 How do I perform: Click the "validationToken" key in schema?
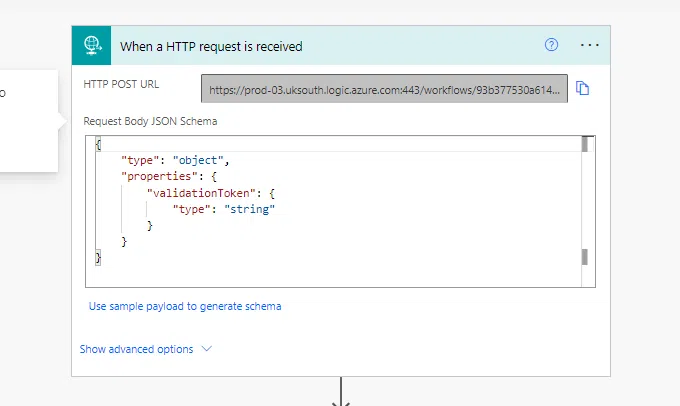tap(201, 193)
